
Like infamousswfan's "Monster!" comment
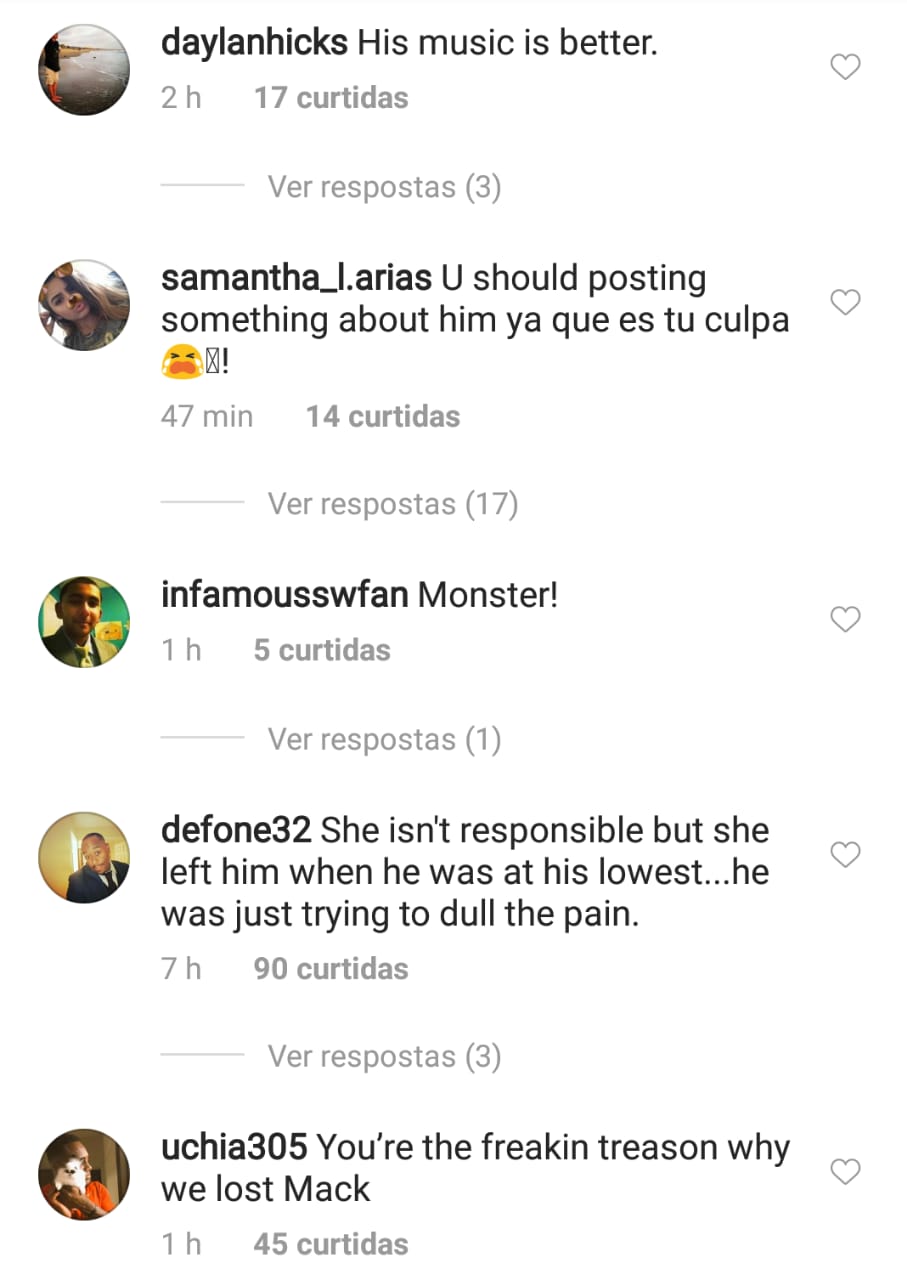pos(846,620)
